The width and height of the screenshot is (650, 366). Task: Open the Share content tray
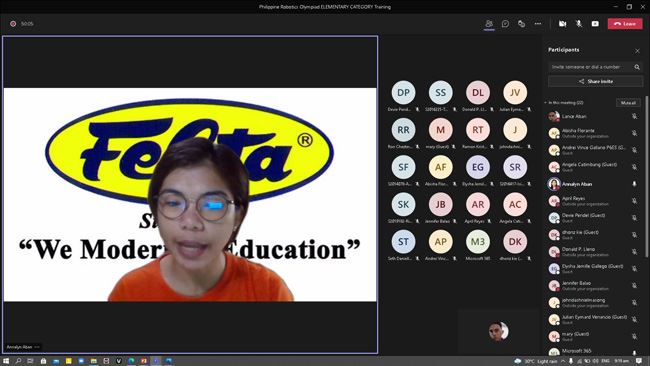595,24
